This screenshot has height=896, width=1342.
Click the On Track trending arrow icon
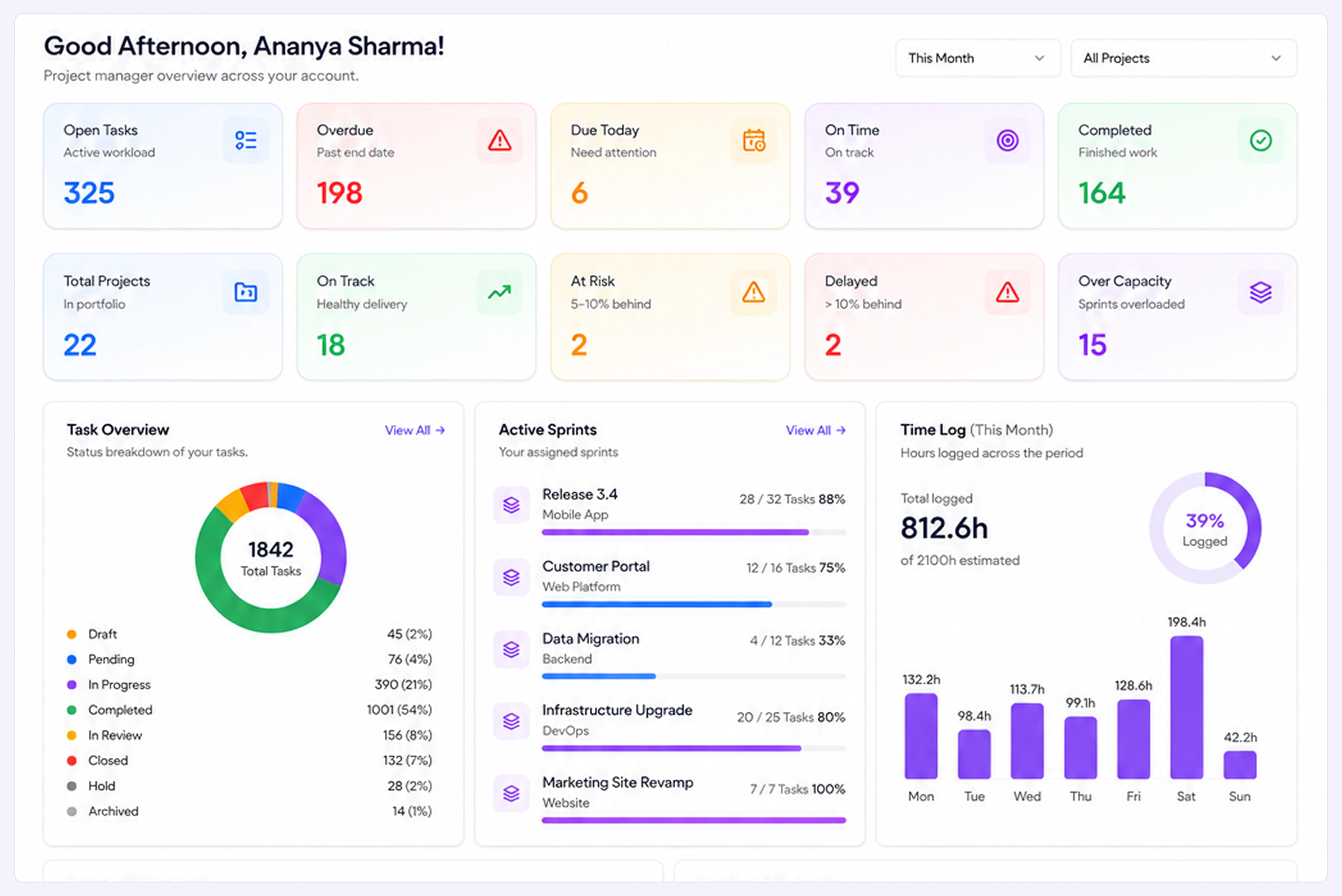tap(499, 292)
